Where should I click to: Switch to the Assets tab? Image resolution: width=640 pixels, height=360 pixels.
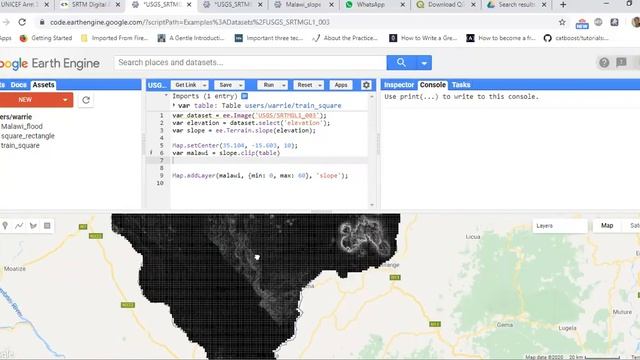coord(43,85)
